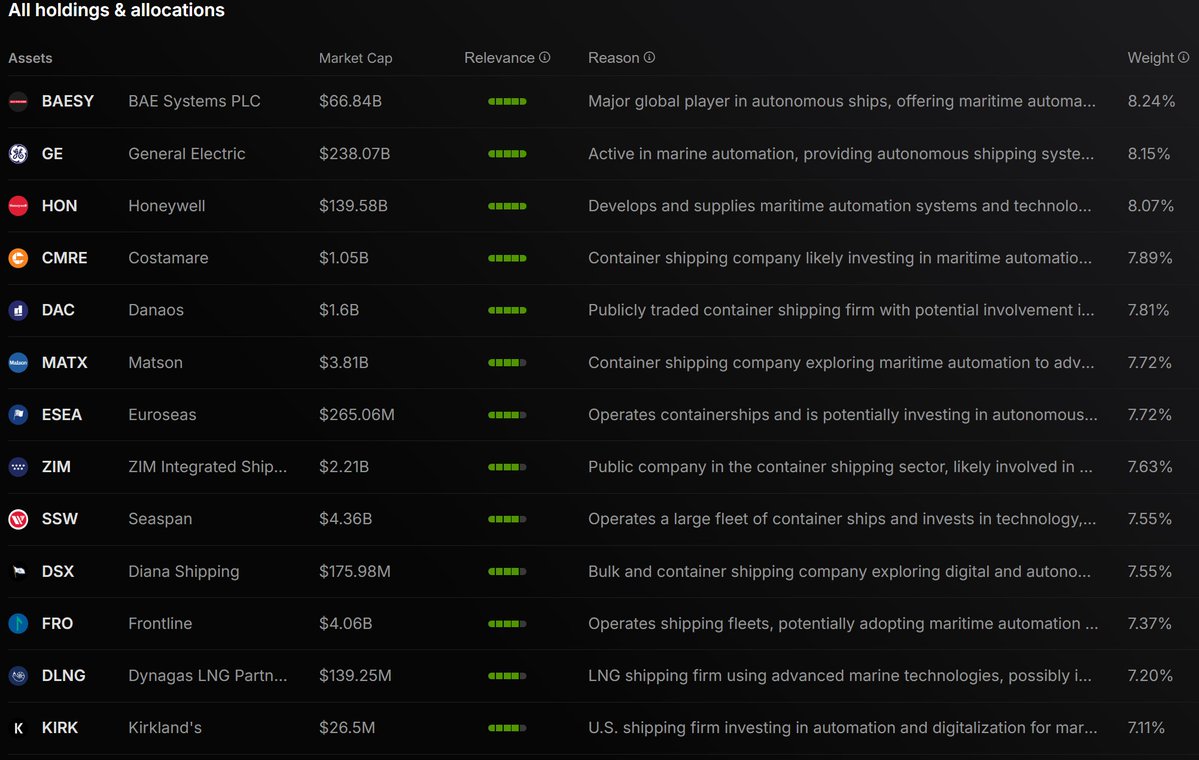Click the GE relevance bar indicator
1199x760 pixels.
[x=507, y=154]
